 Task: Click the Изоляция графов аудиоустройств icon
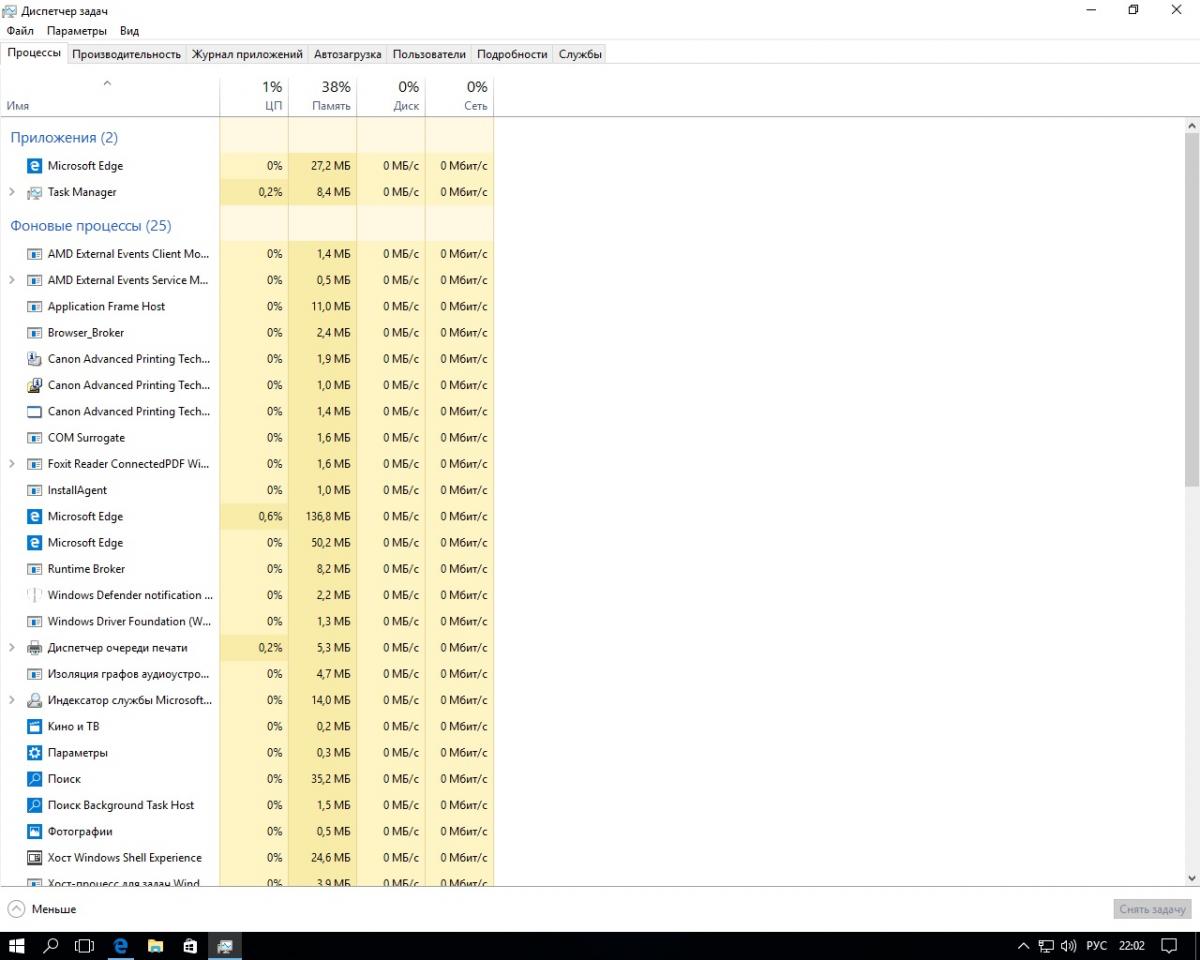click(34, 674)
